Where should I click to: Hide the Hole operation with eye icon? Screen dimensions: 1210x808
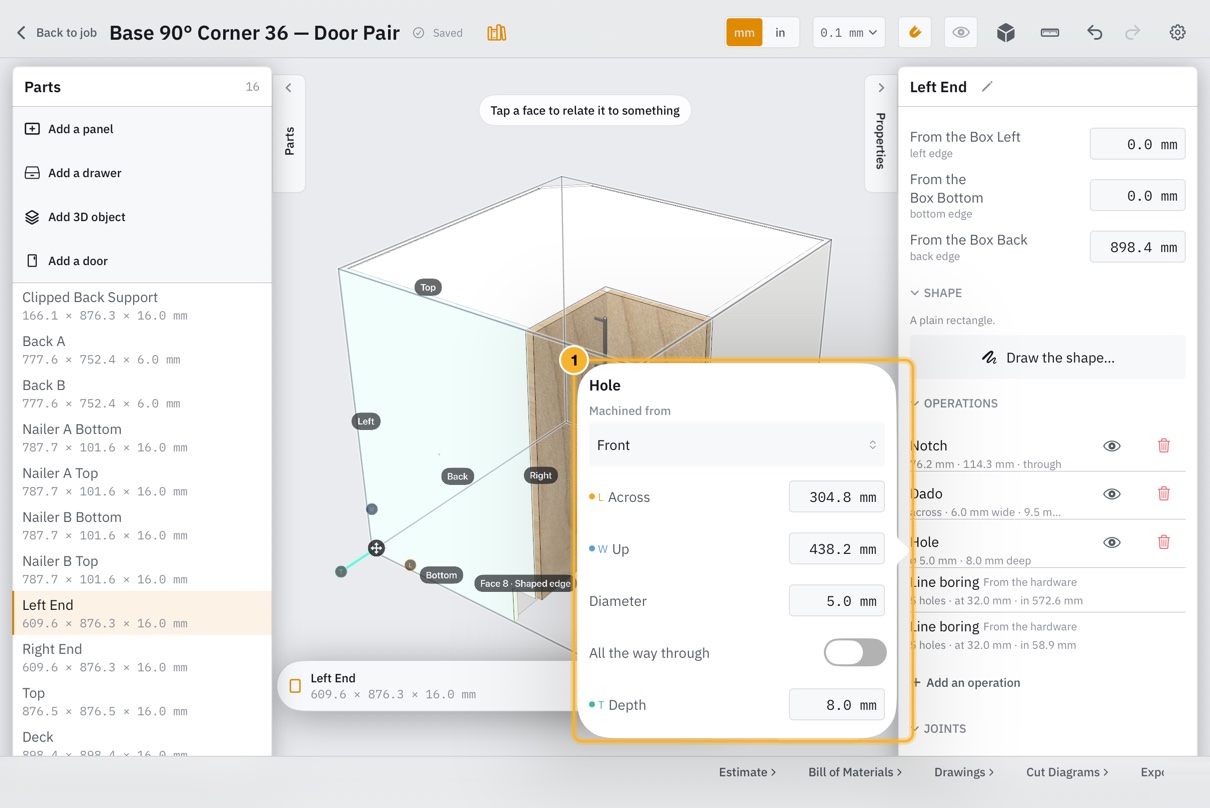(x=1112, y=542)
